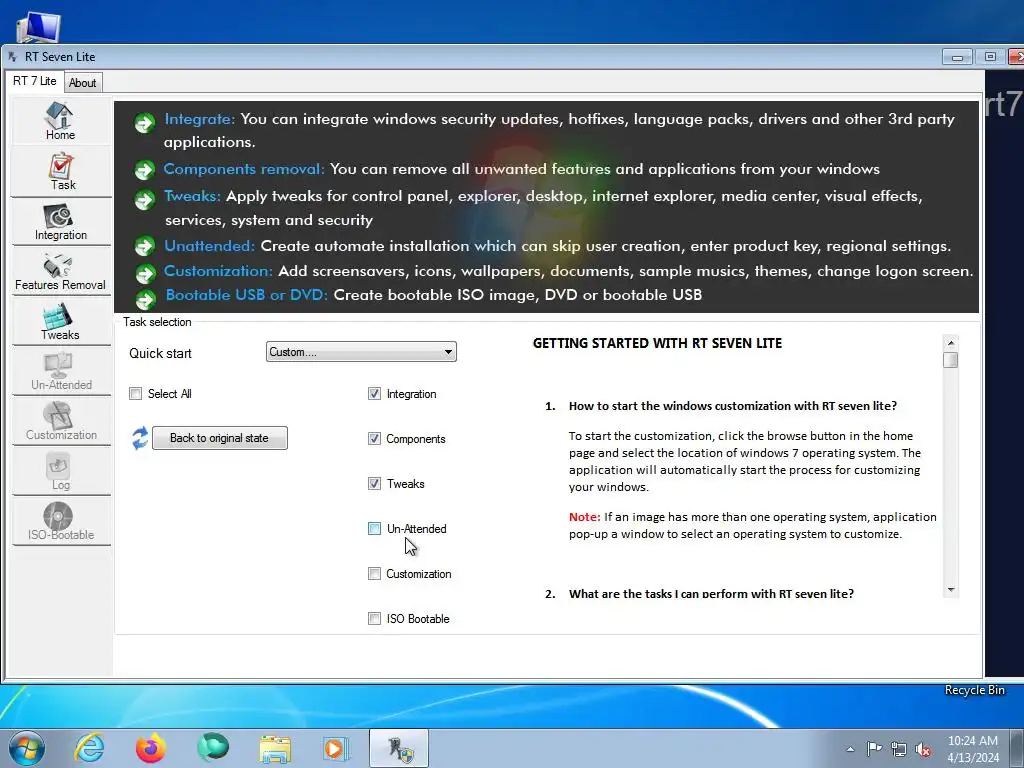Switch to the RT 7 Lite tab
This screenshot has height=768, width=1024.
[35, 81]
